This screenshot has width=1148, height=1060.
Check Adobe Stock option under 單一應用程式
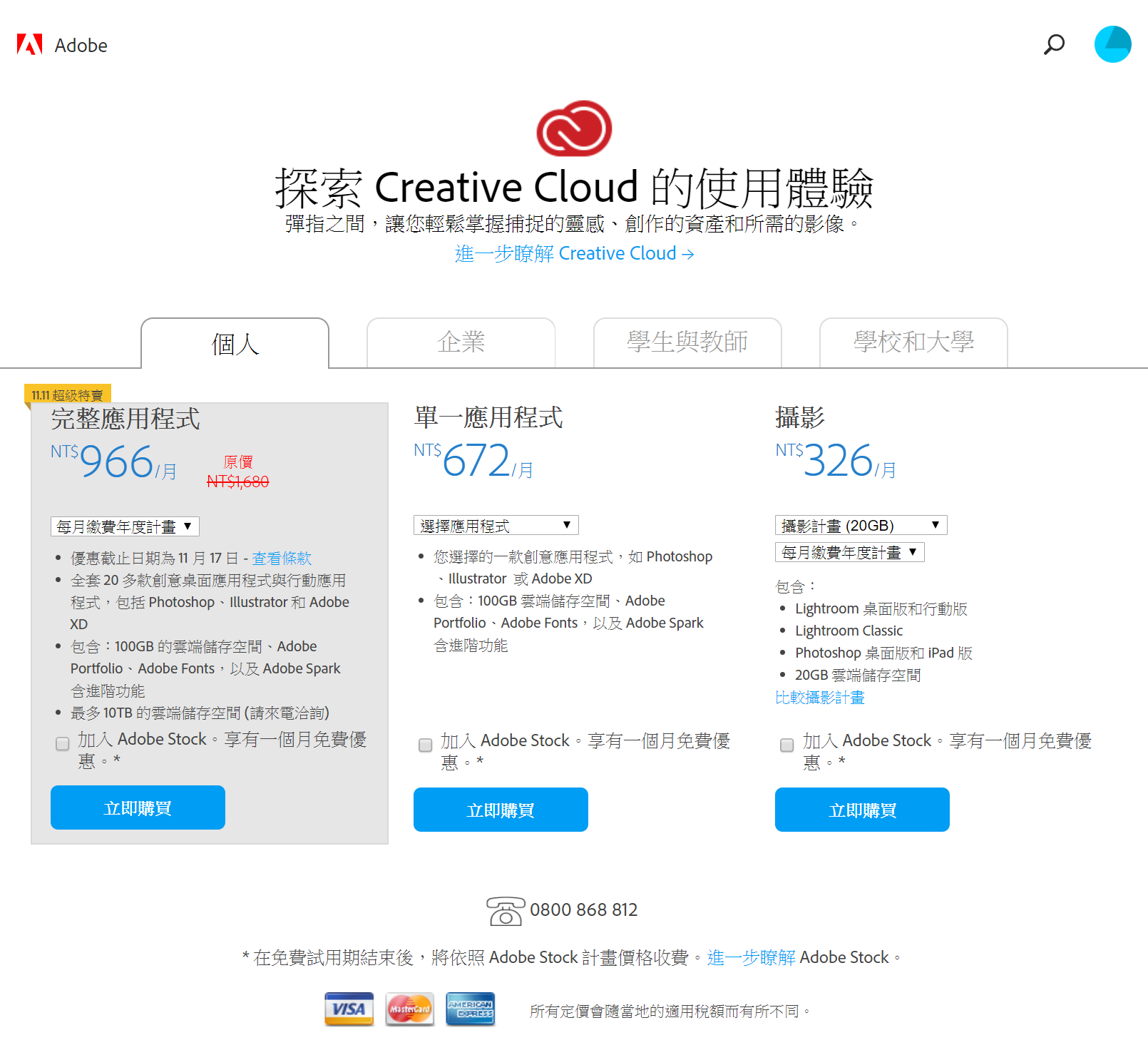tap(426, 745)
